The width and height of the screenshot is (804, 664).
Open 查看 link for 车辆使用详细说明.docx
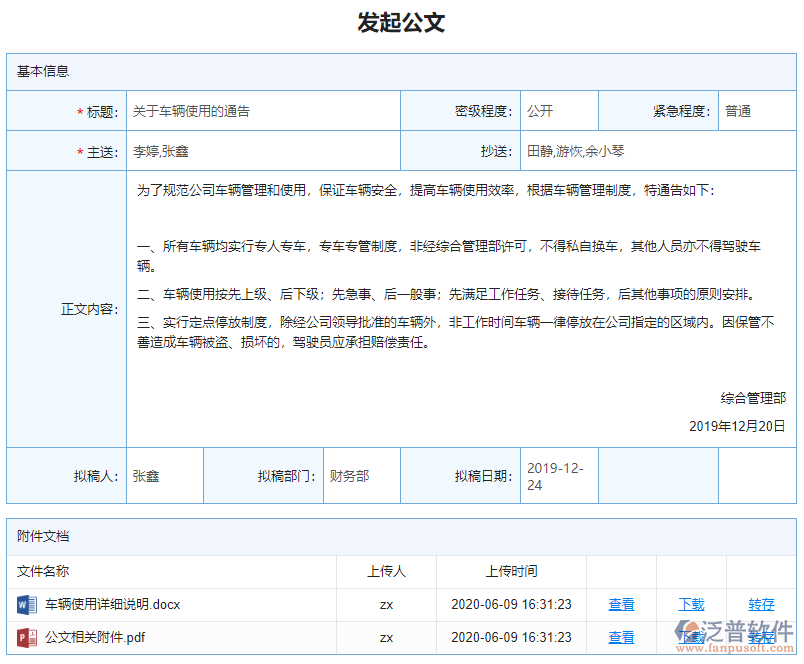click(621, 604)
